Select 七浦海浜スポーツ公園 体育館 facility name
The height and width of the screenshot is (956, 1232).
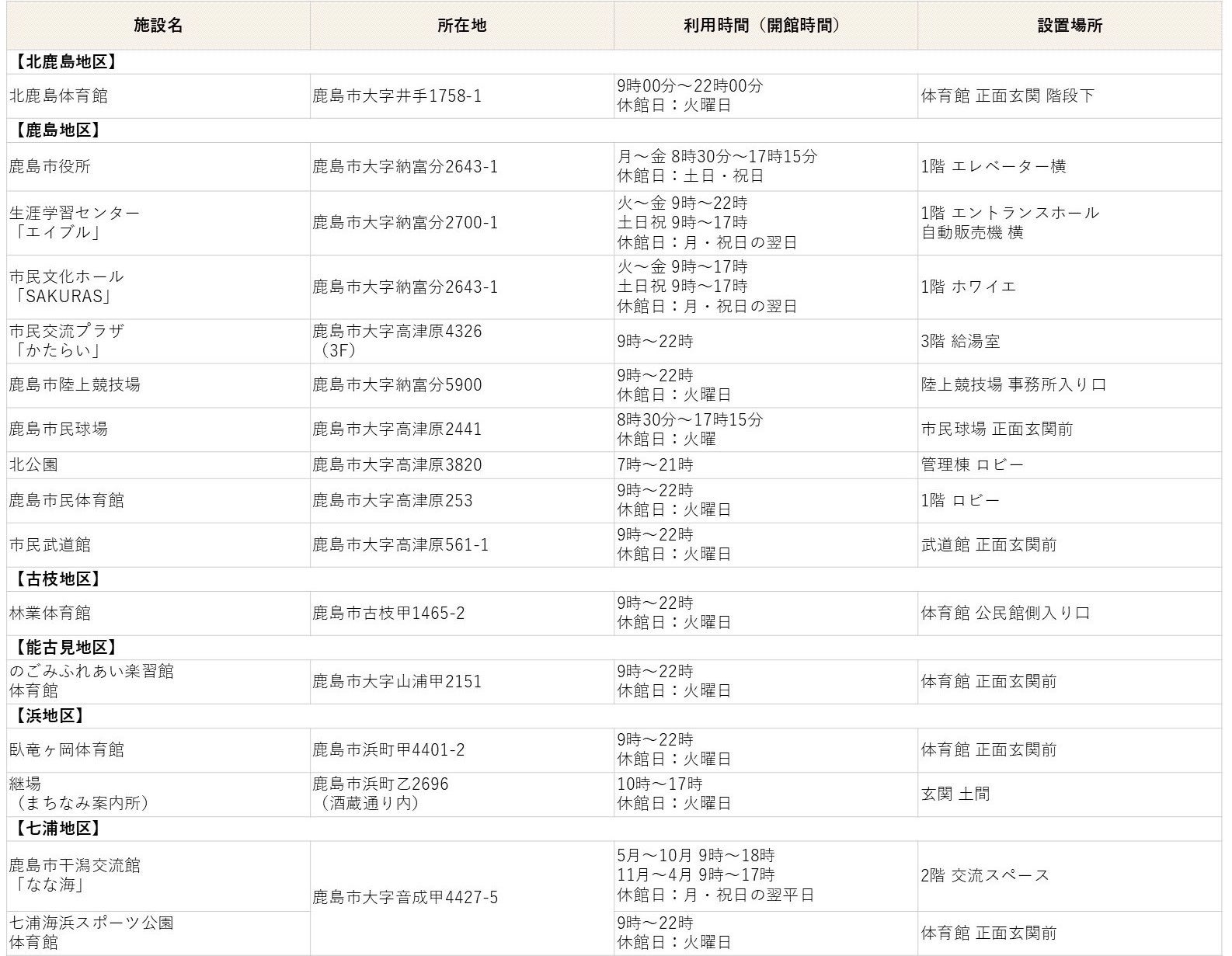tap(92, 933)
